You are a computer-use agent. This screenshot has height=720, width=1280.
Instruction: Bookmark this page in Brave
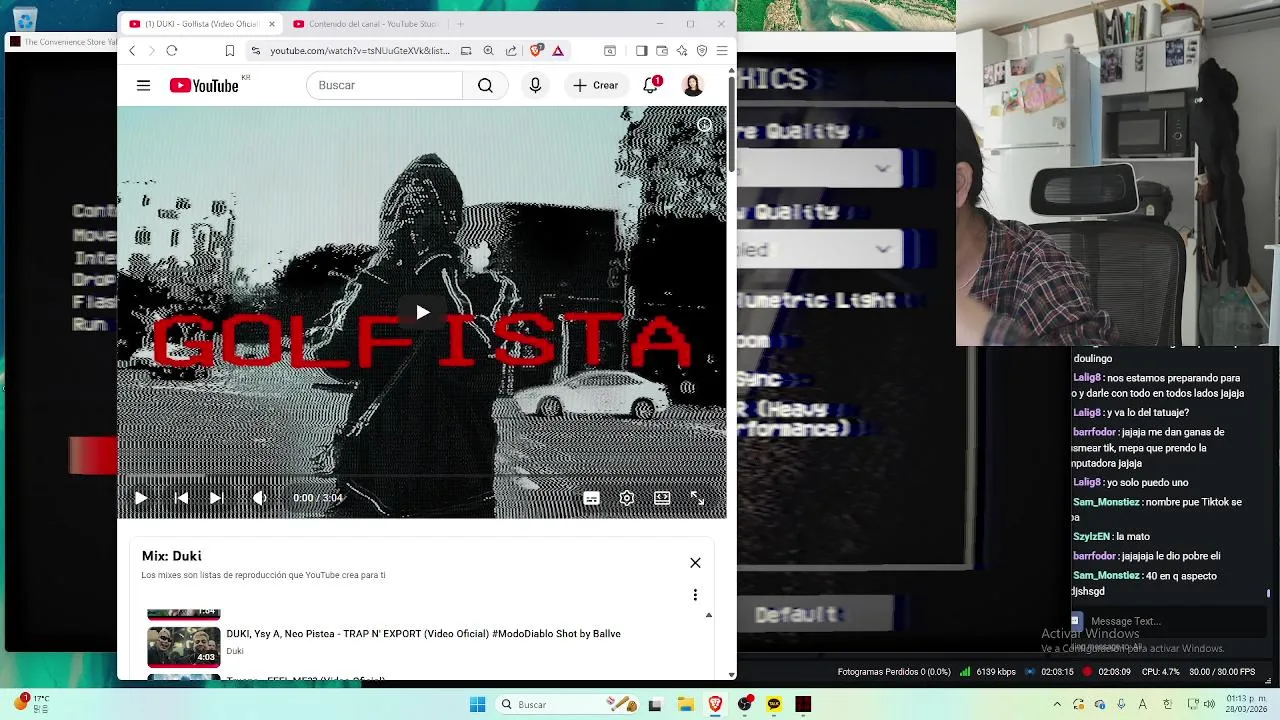(230, 51)
